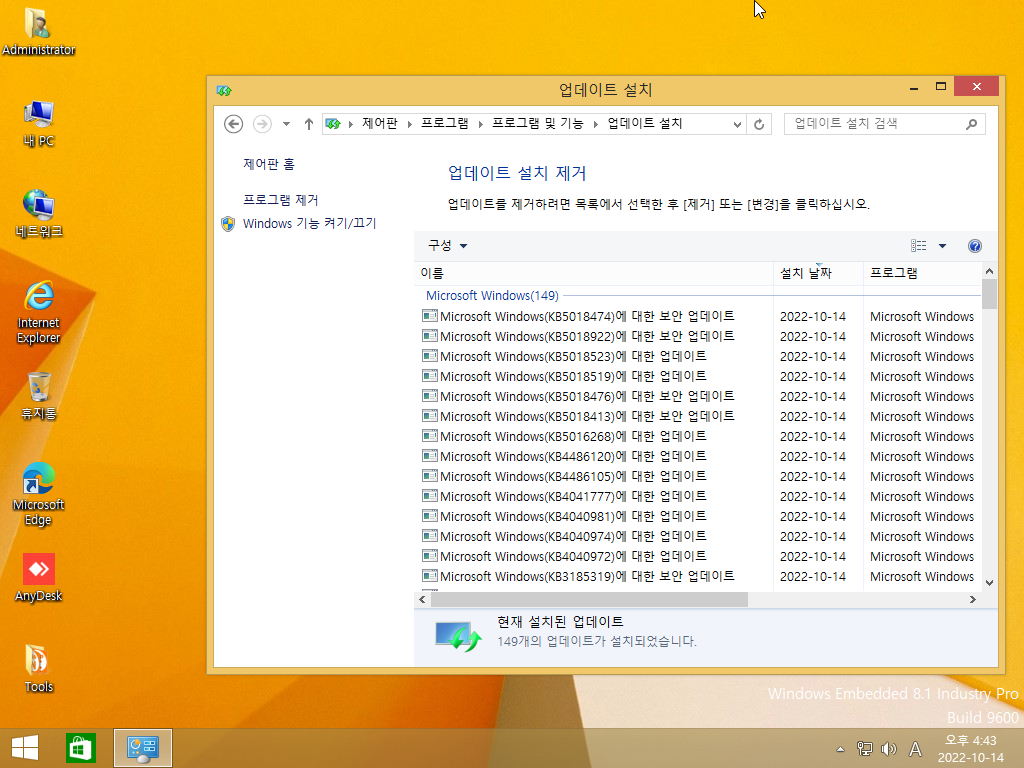Select the KB4486105 update row
1024x768 pixels.
(697, 476)
